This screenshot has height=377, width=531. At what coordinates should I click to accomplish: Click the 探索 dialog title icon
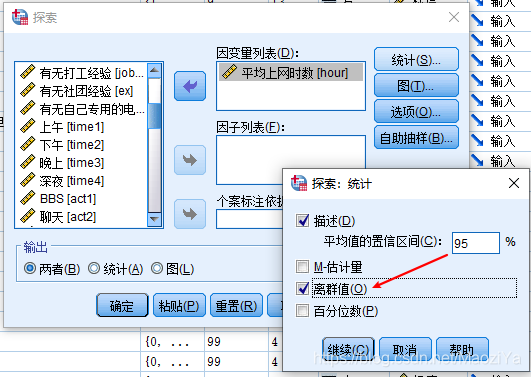tap(20, 17)
